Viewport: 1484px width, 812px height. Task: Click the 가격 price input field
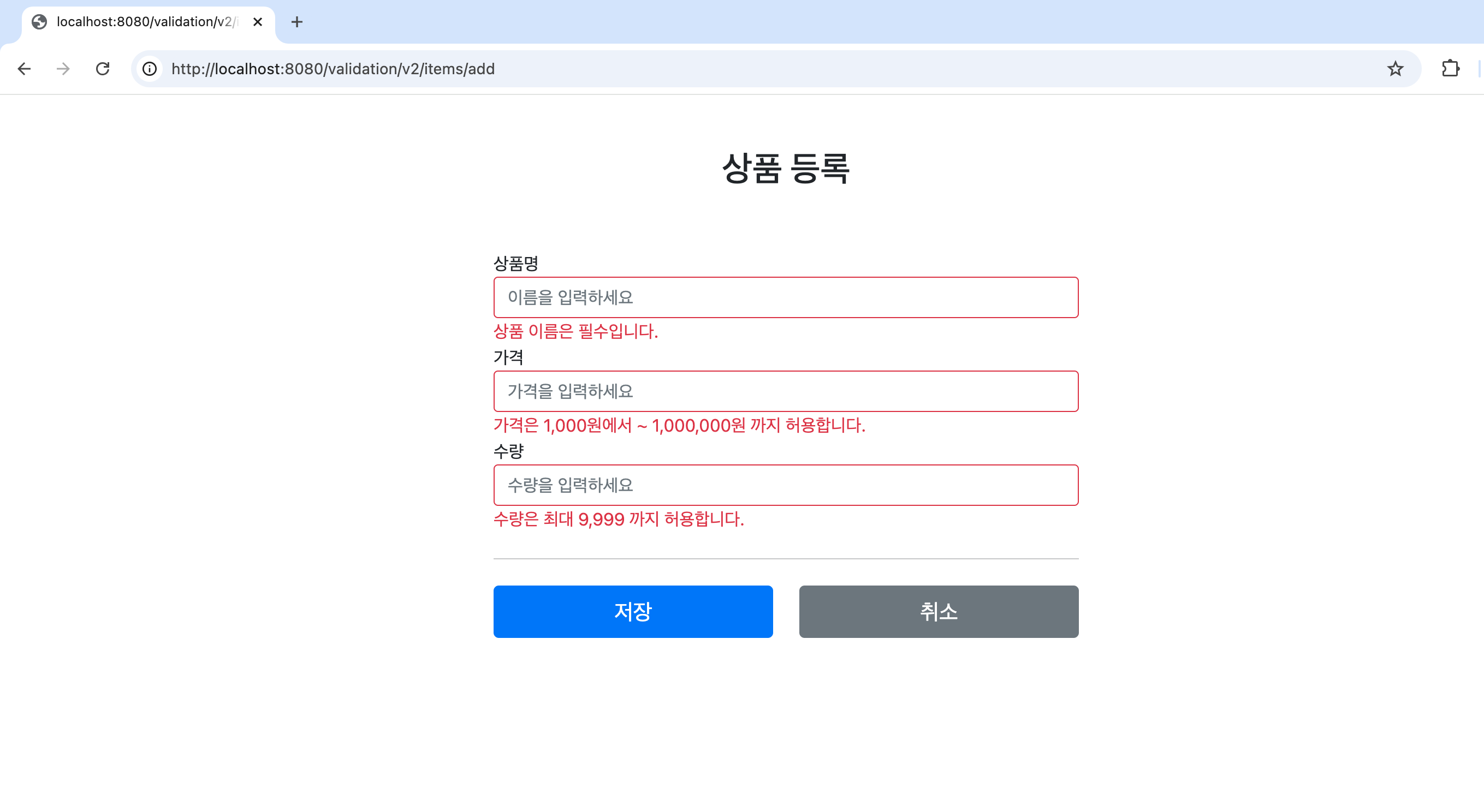pyautogui.click(x=785, y=391)
